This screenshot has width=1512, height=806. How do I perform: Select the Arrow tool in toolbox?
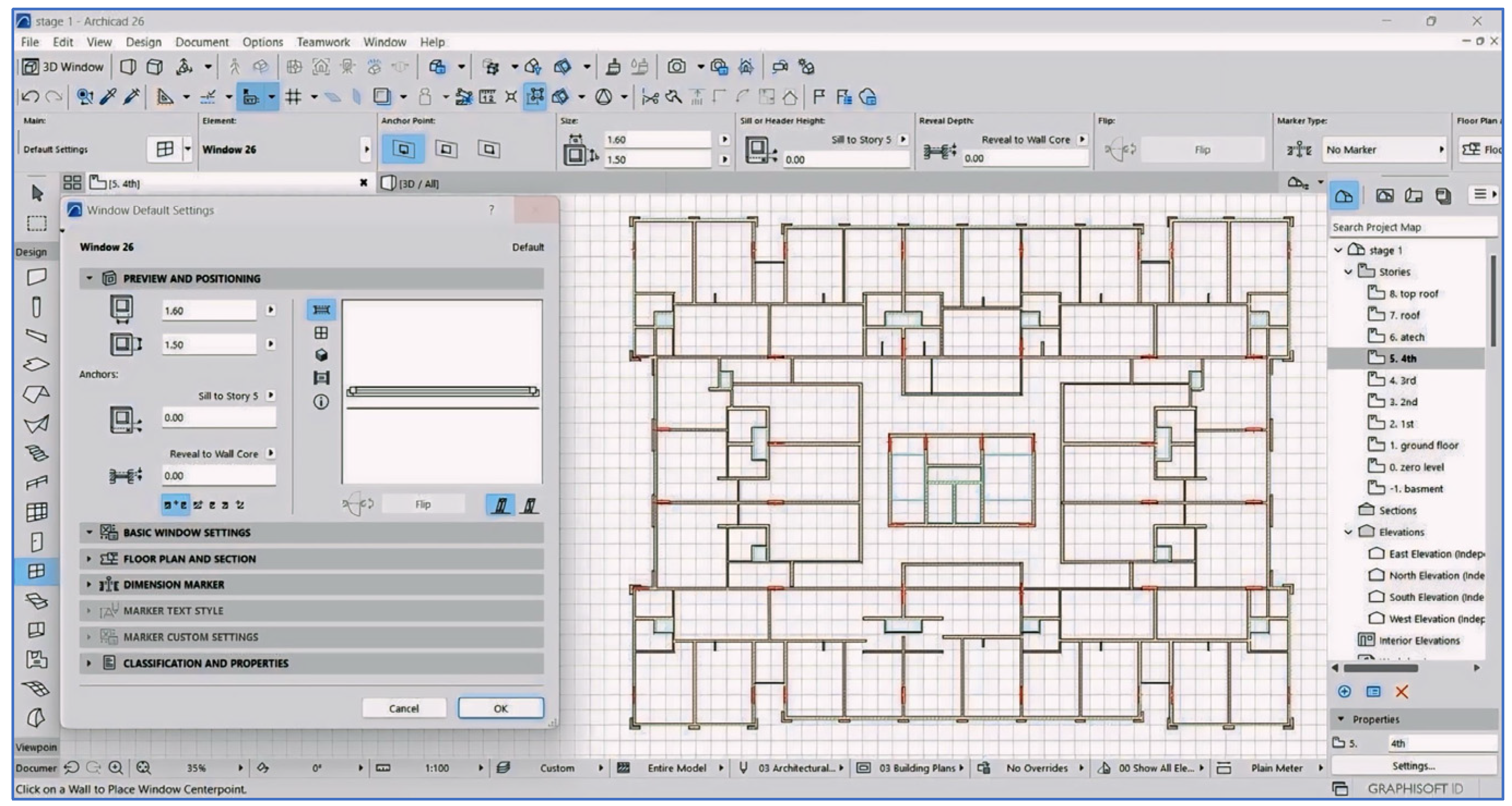click(38, 193)
